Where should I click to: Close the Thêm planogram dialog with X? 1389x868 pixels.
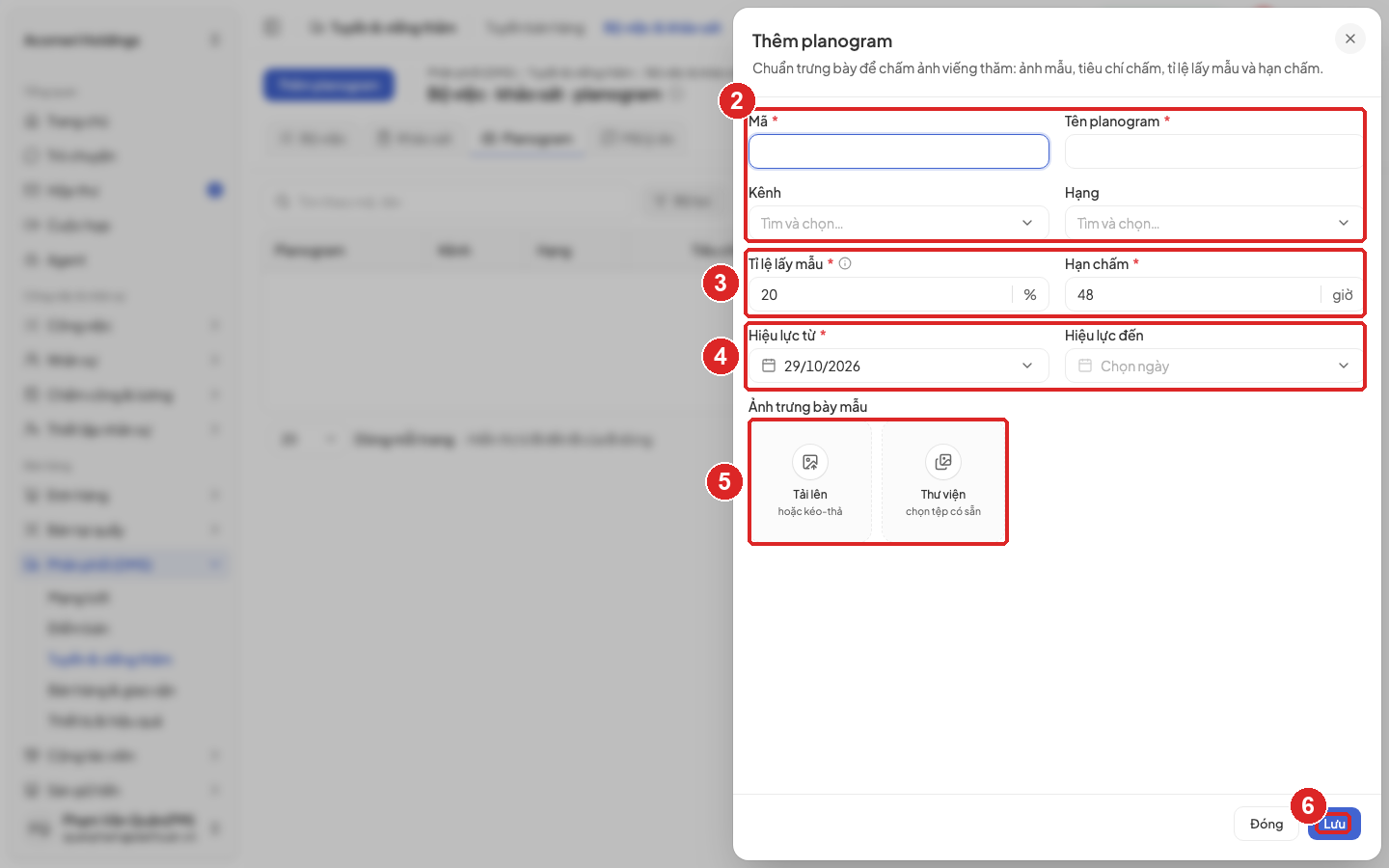1349,39
